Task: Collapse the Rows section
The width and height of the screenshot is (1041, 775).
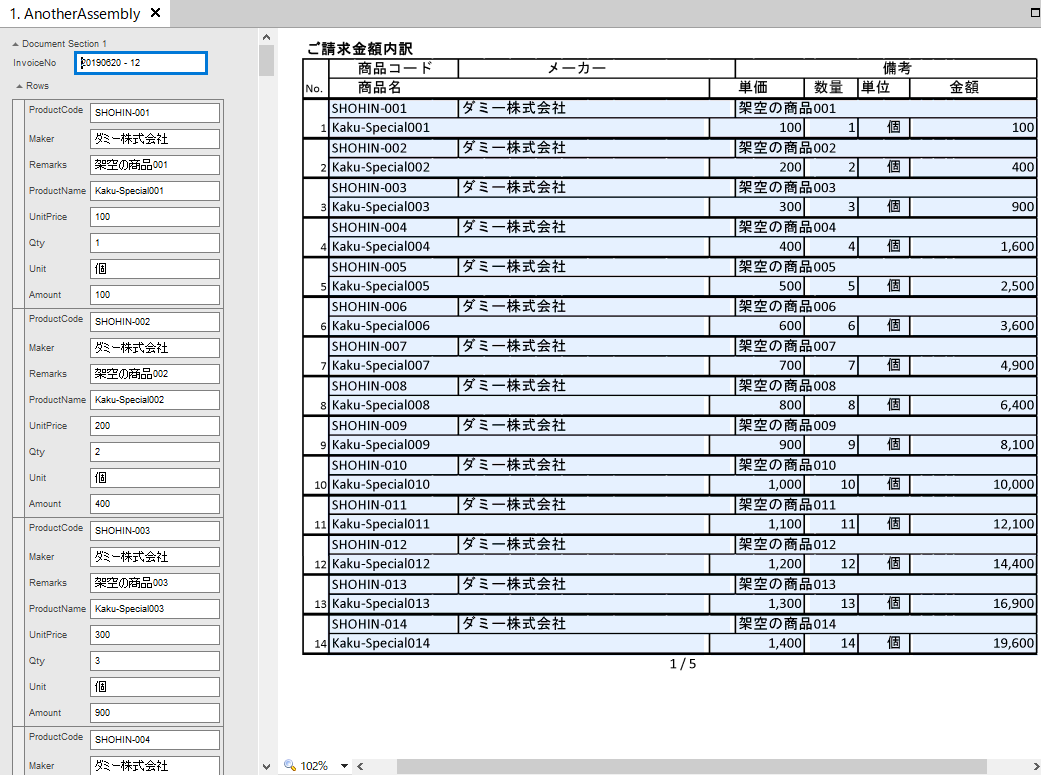Action: (x=20, y=86)
